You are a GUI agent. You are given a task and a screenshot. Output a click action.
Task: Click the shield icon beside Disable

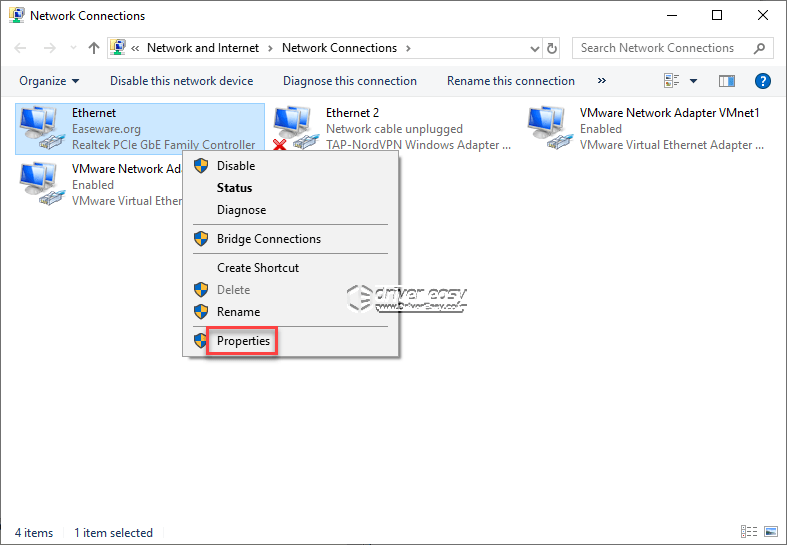tap(201, 166)
